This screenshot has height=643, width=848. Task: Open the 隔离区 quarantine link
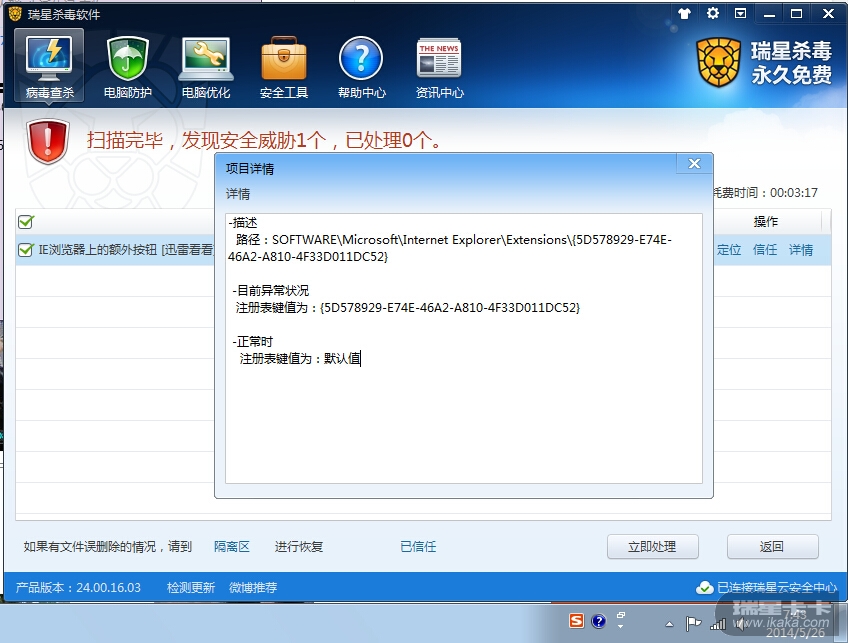tap(231, 547)
